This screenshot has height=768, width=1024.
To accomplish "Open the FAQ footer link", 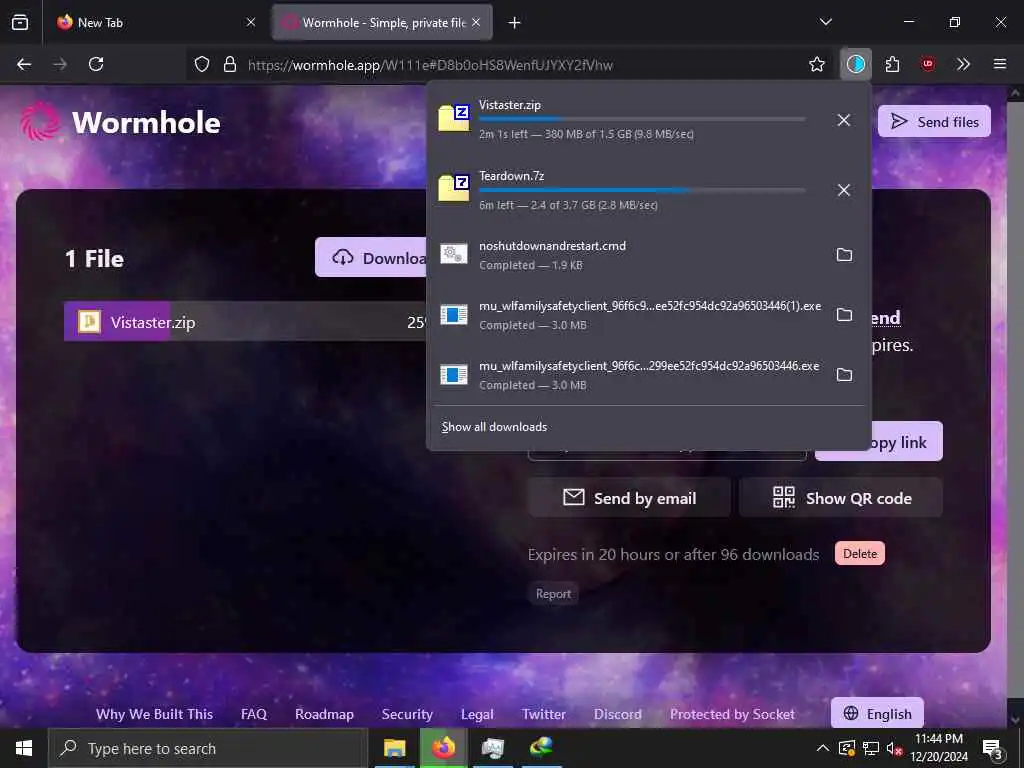I will pos(253,714).
